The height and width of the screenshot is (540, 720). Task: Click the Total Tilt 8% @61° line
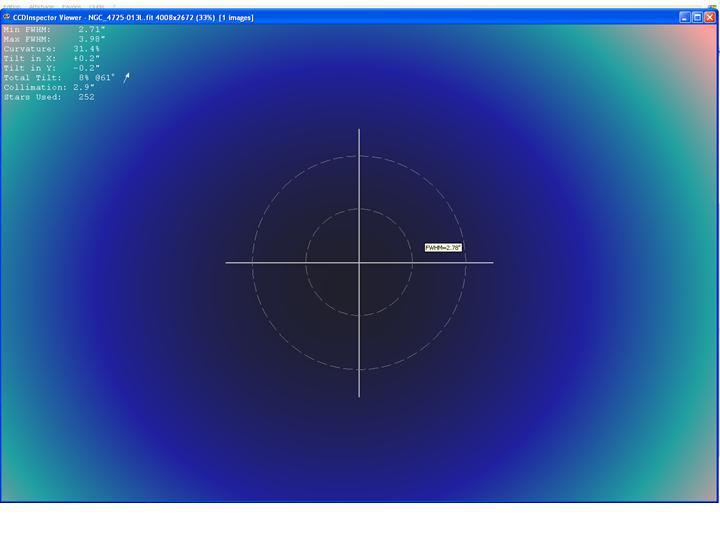tap(59, 78)
